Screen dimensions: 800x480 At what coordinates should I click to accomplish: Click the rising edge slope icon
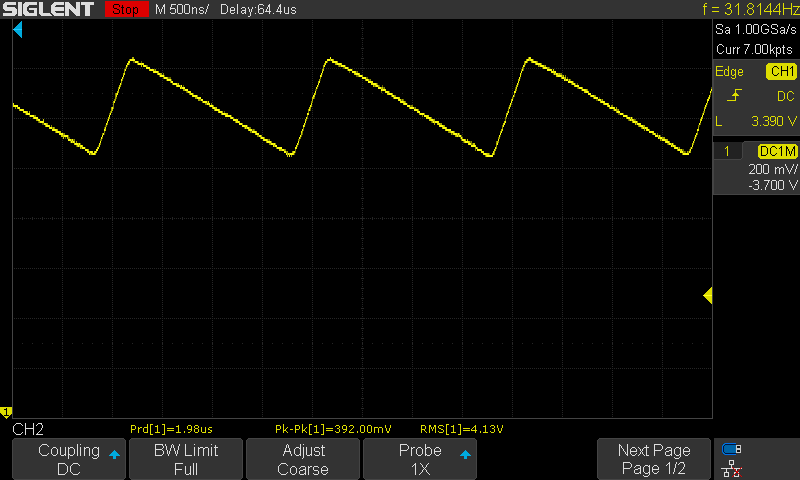pyautogui.click(x=734, y=95)
